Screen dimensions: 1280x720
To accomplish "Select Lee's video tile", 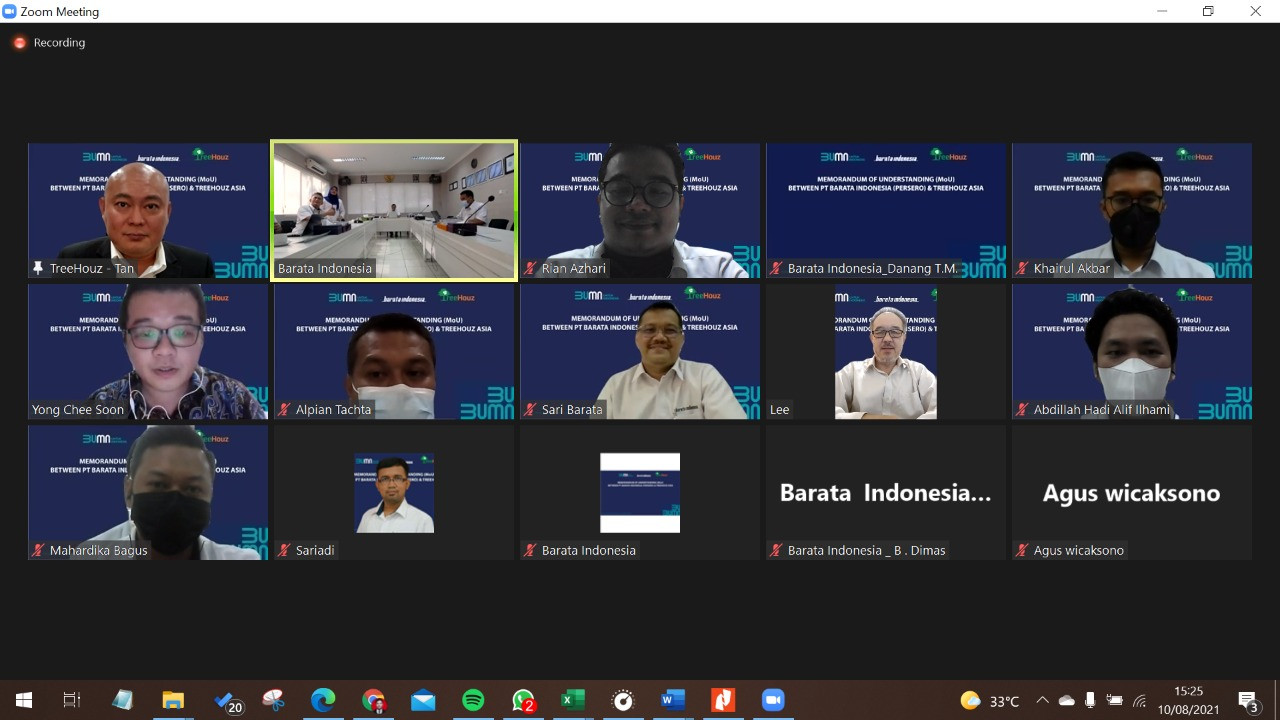I will click(886, 351).
